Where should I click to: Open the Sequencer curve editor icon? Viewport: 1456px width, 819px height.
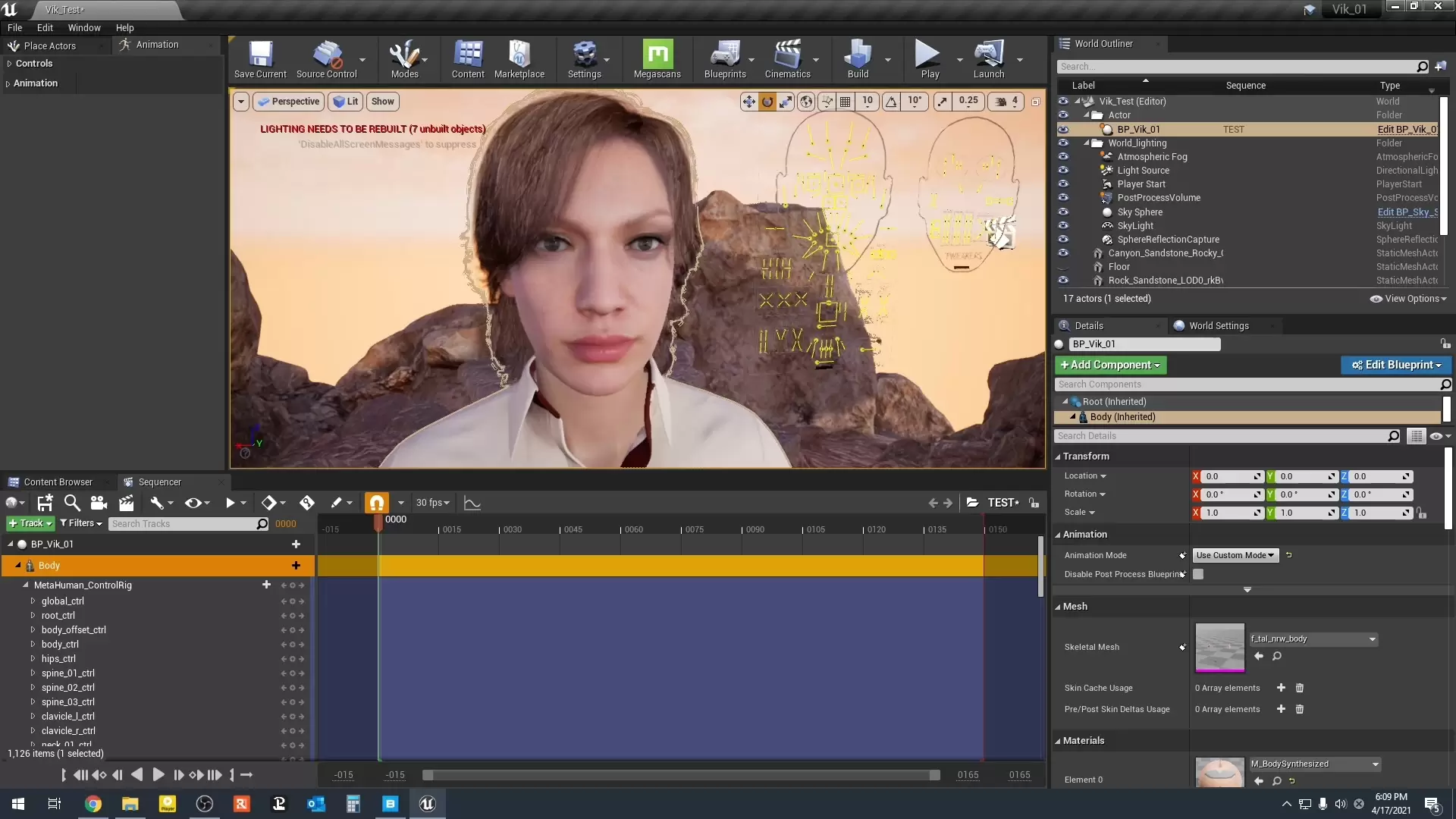(x=472, y=503)
